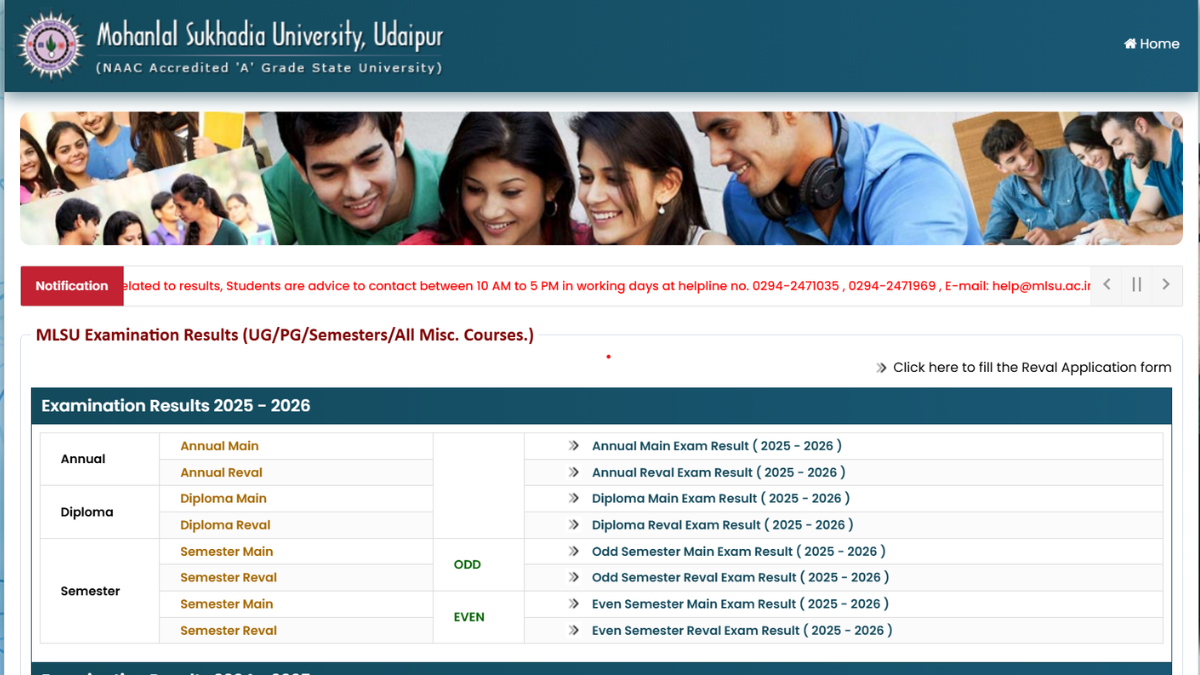
Task: Click chevron icon before Even Semester Reval Result
Action: pyautogui.click(x=574, y=630)
